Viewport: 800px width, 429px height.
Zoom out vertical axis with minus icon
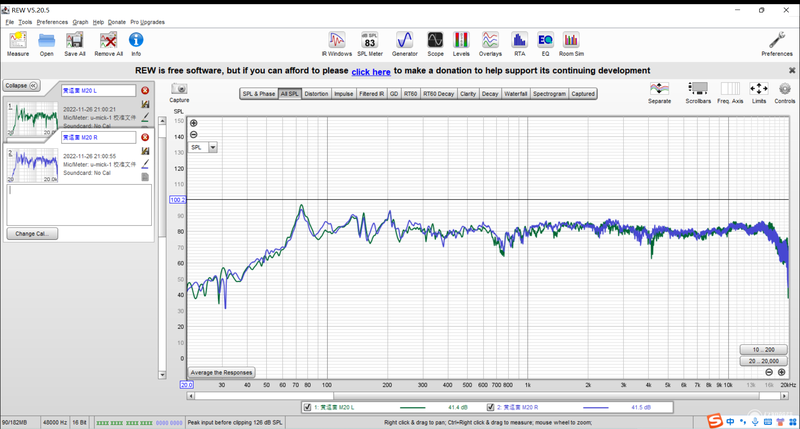tap(194, 135)
